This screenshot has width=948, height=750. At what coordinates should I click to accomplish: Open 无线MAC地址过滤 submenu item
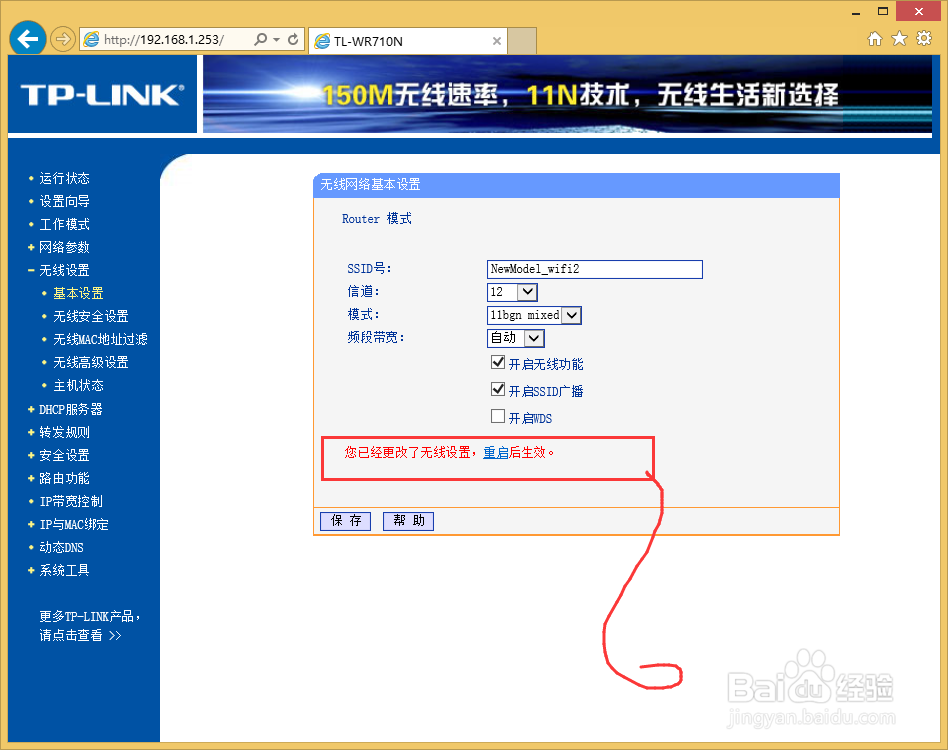click(x=100, y=339)
